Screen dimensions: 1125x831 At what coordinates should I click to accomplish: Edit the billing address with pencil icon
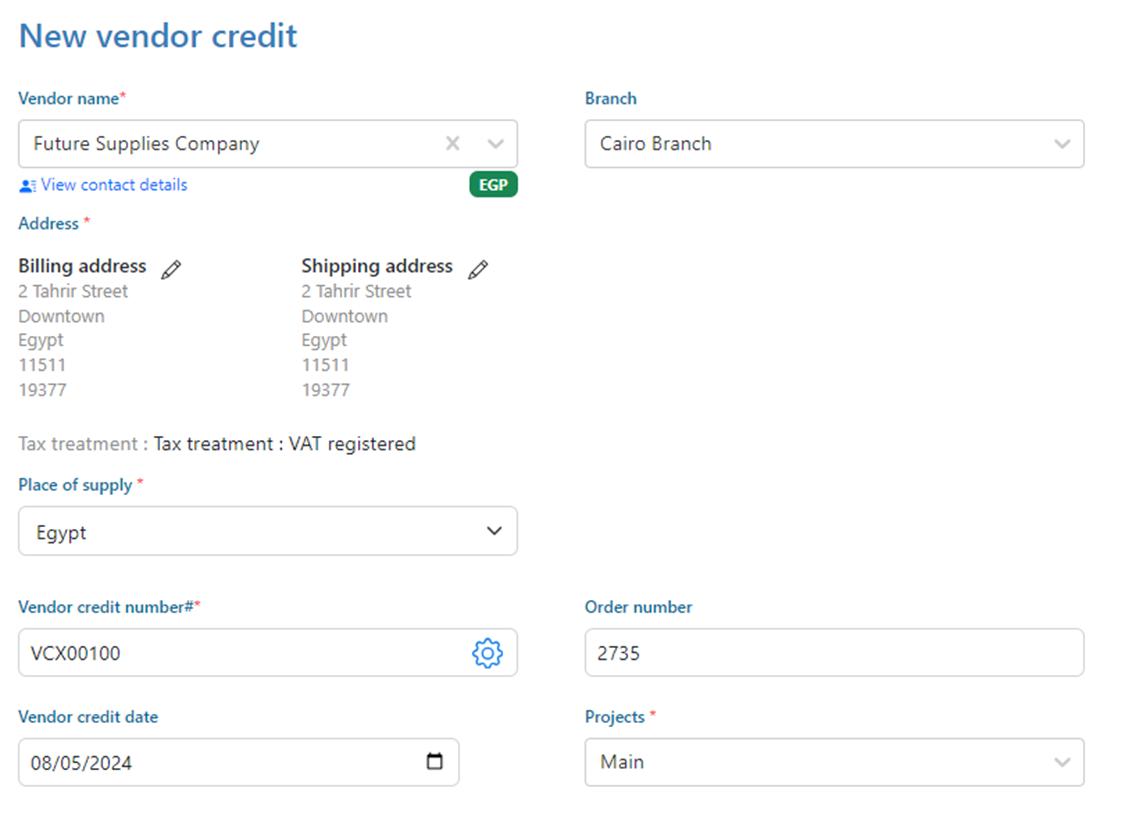(171, 268)
